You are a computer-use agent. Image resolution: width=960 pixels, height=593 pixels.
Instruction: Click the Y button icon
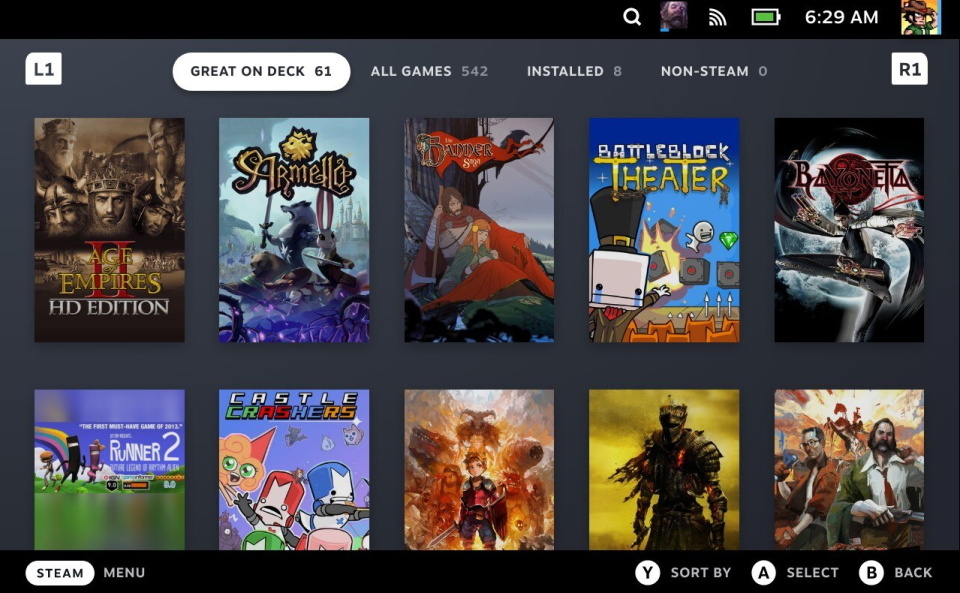click(x=647, y=573)
